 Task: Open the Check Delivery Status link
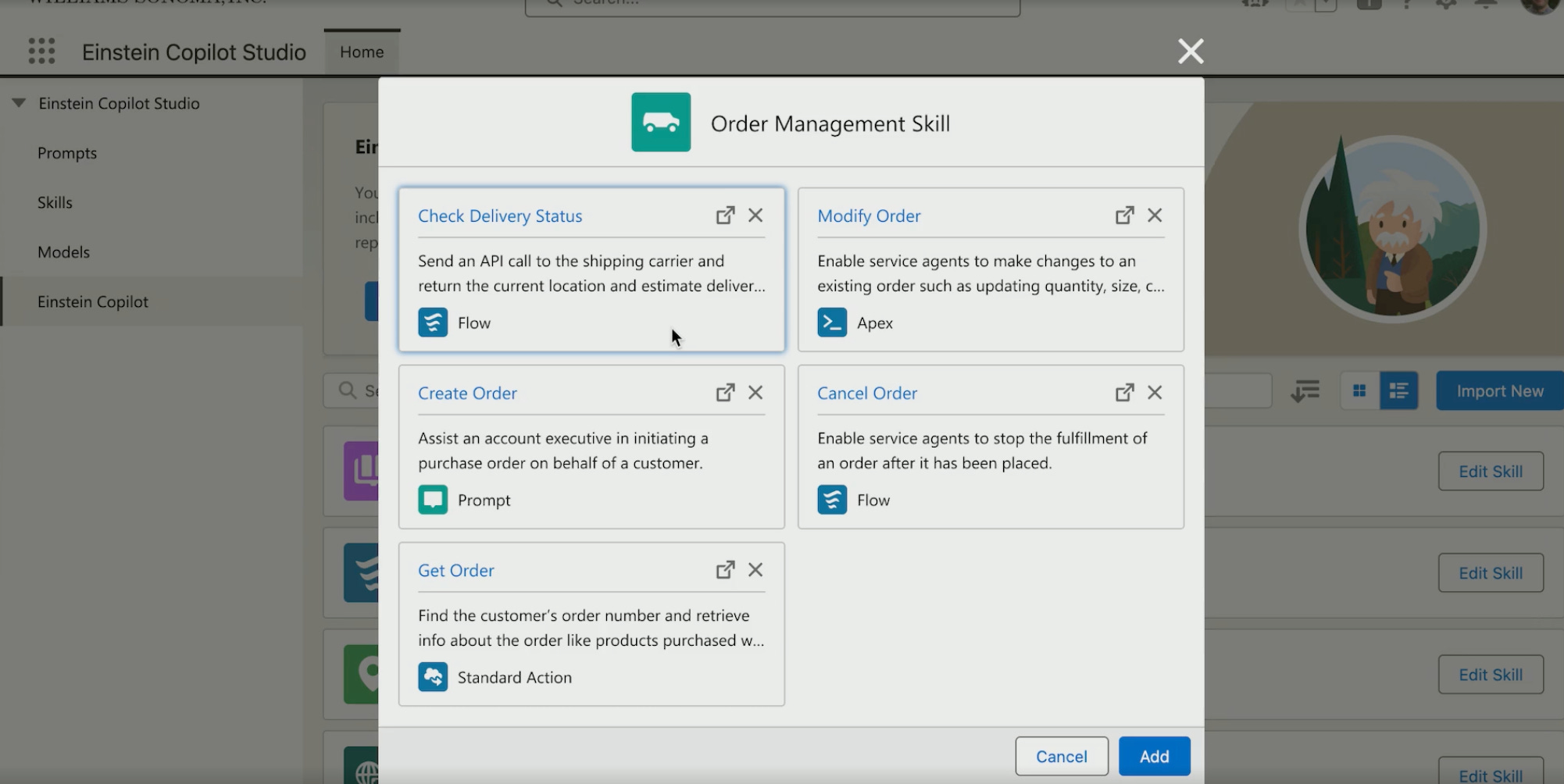point(500,216)
